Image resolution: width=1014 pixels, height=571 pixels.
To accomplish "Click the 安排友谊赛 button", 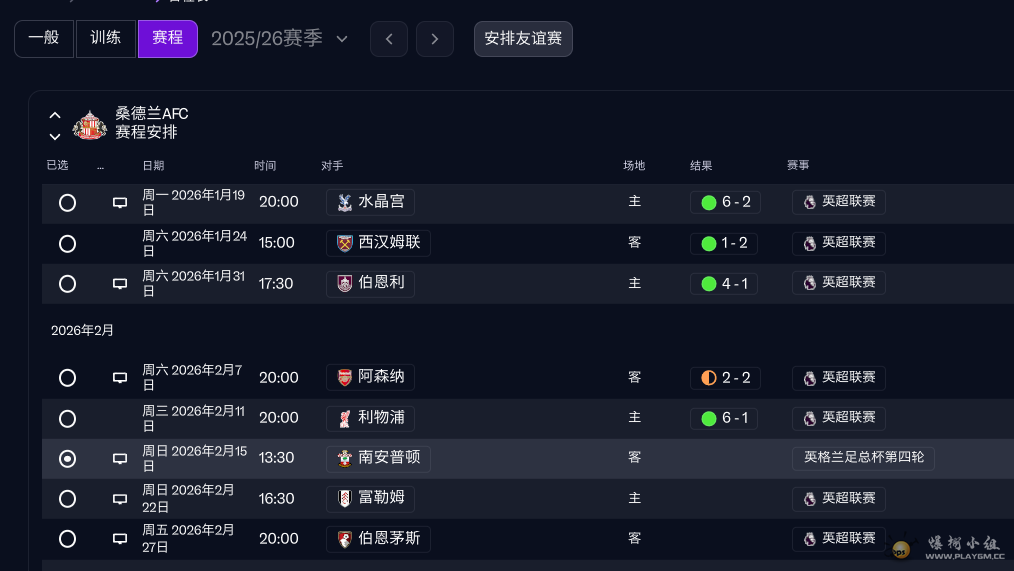I will point(523,39).
